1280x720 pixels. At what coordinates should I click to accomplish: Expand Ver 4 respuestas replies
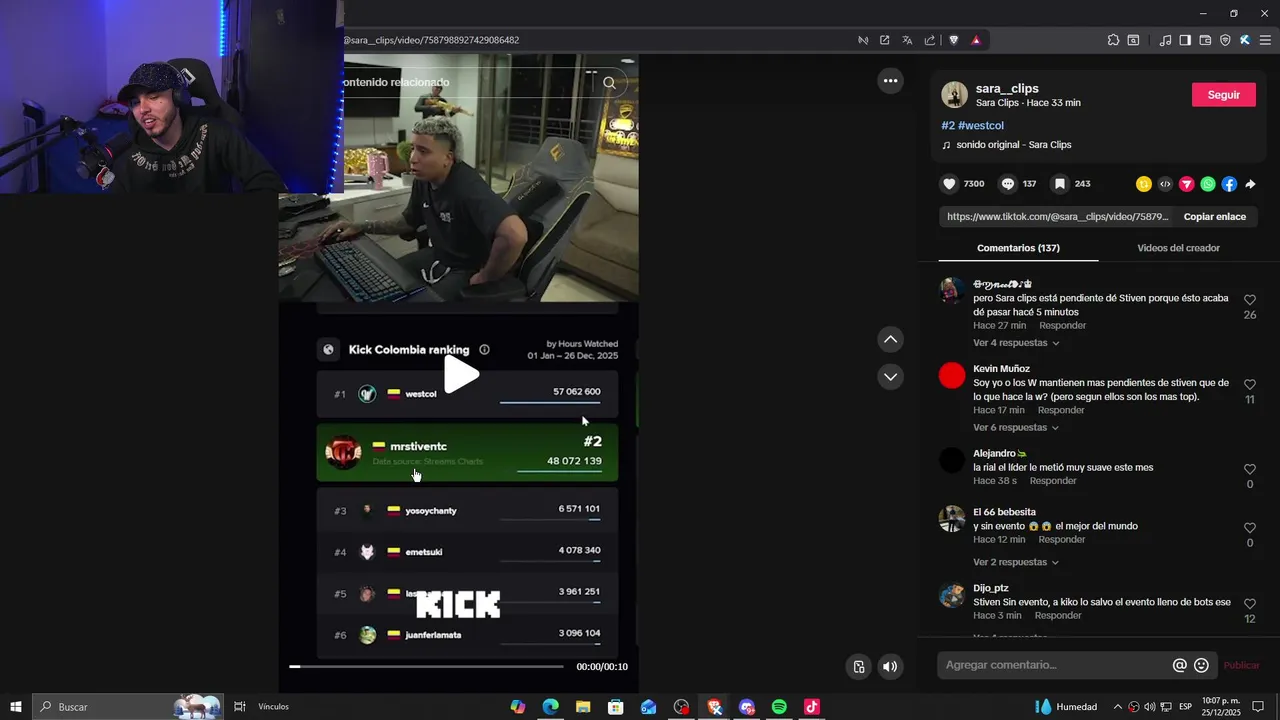(1015, 343)
